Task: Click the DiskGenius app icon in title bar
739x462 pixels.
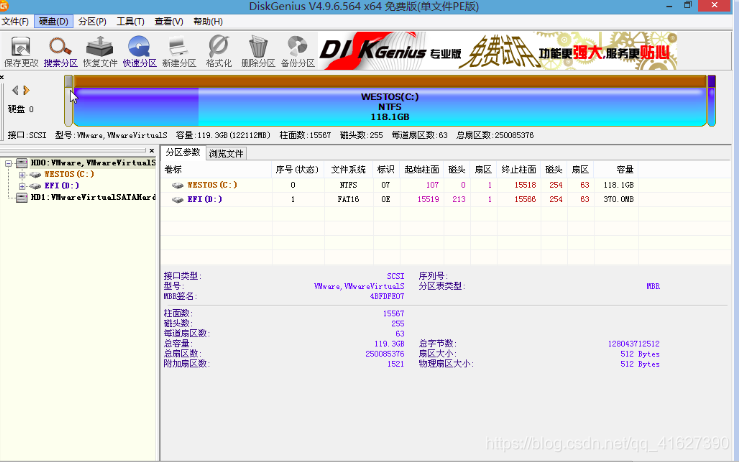Action: 4,6
